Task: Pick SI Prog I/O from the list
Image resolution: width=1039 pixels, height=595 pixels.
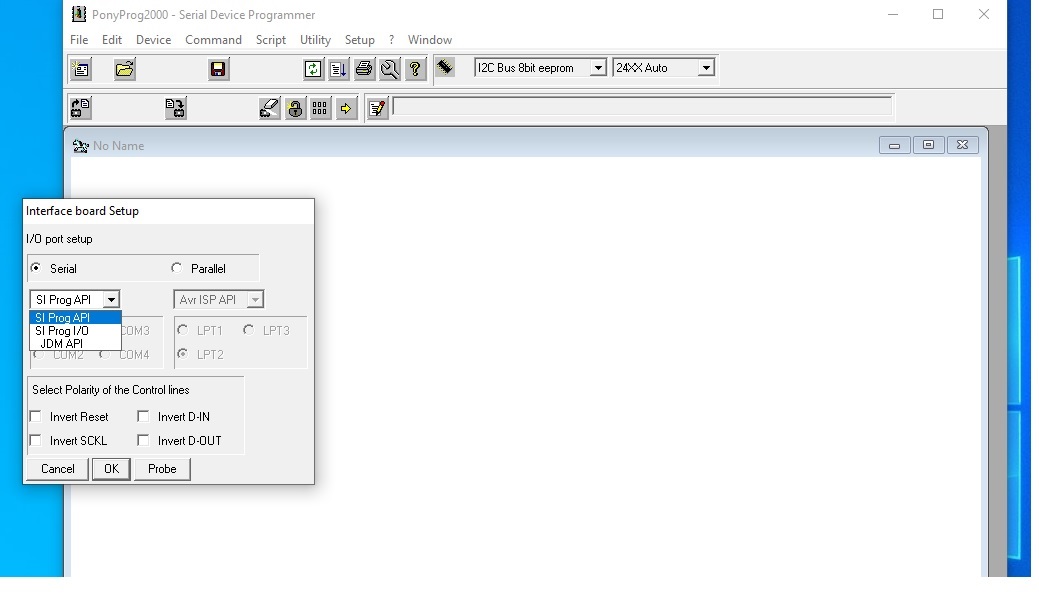Action: 76,331
